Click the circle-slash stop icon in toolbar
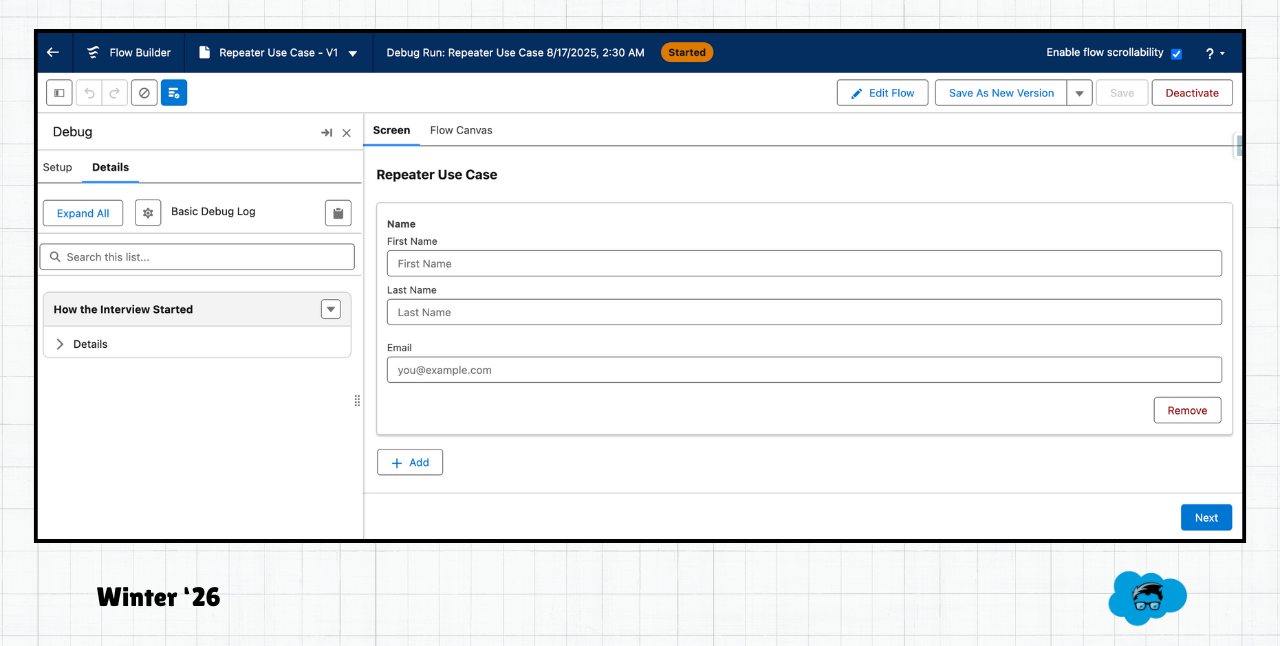The height and width of the screenshot is (646, 1280). click(144, 93)
